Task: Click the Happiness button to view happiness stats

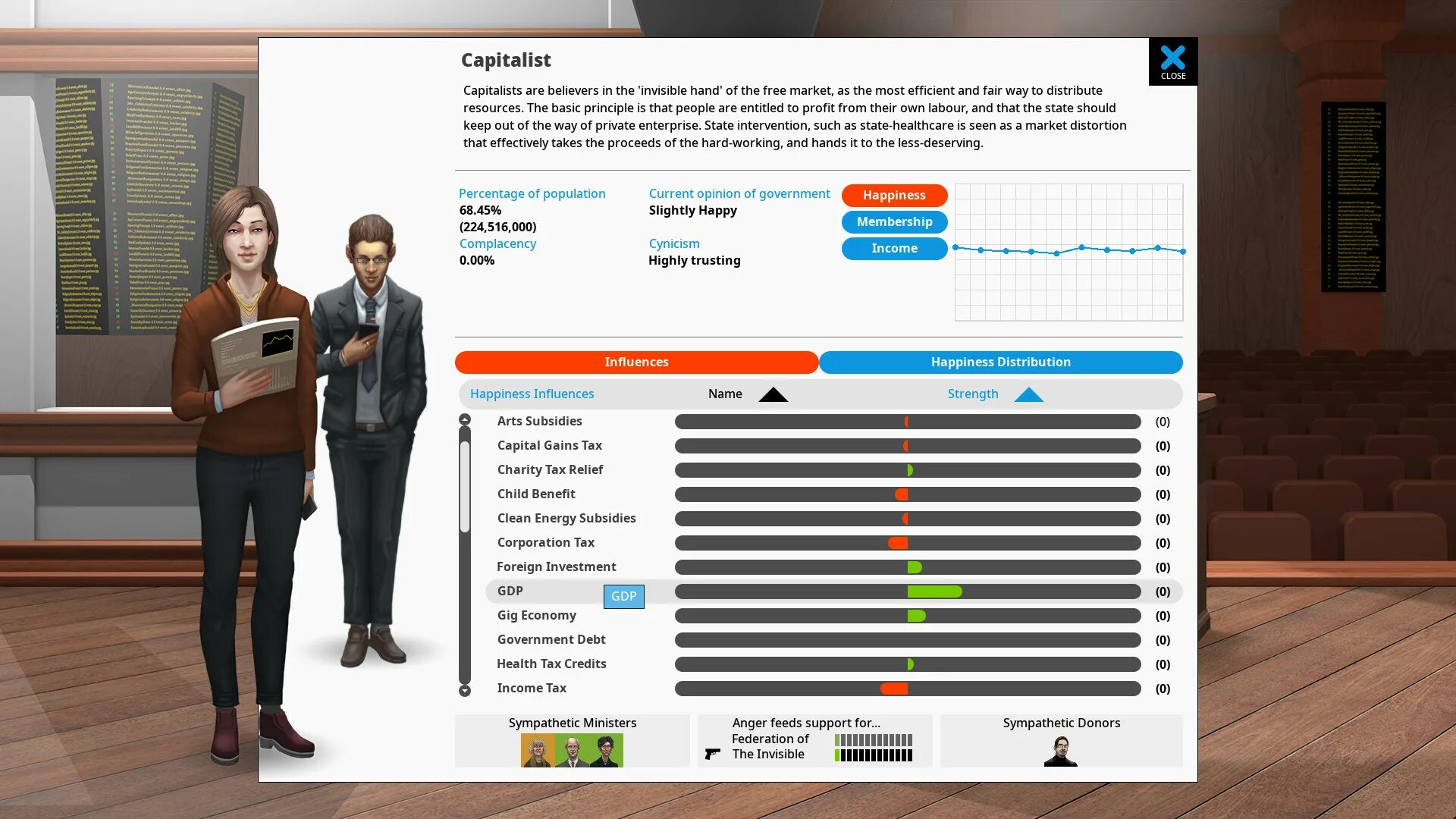Action: (x=894, y=195)
